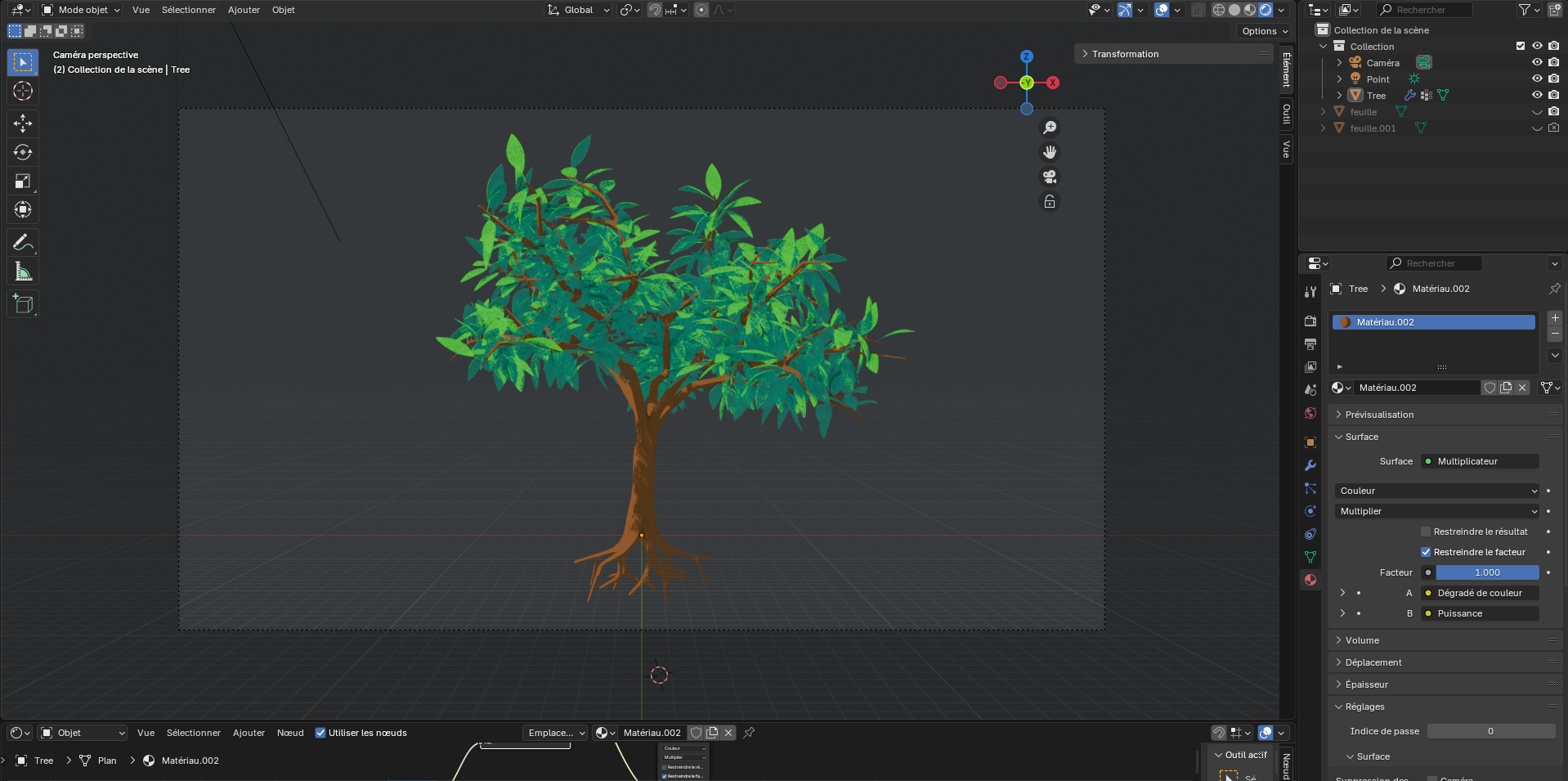Viewport: 1568px width, 781px height.
Task: Select the Measure tool
Action: tap(23, 272)
